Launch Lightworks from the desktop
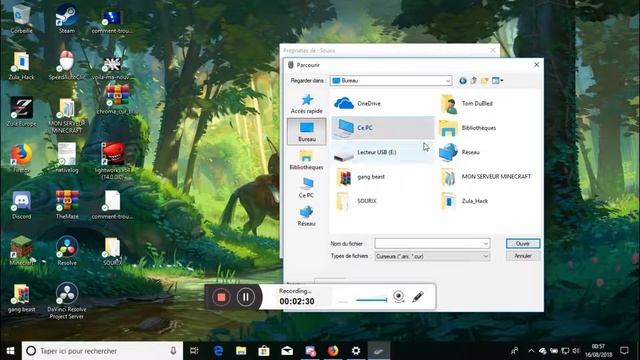The width and height of the screenshot is (640, 360). [x=113, y=161]
